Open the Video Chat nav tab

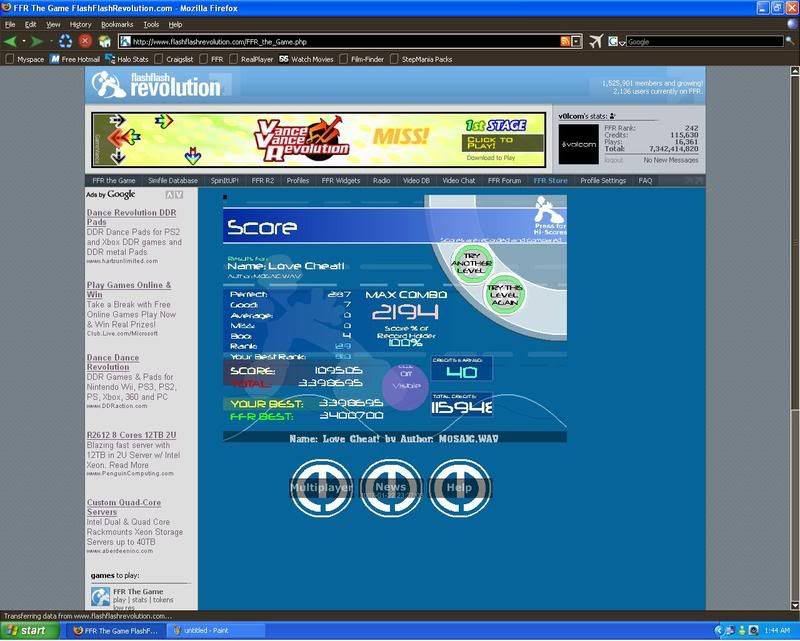[x=459, y=181]
